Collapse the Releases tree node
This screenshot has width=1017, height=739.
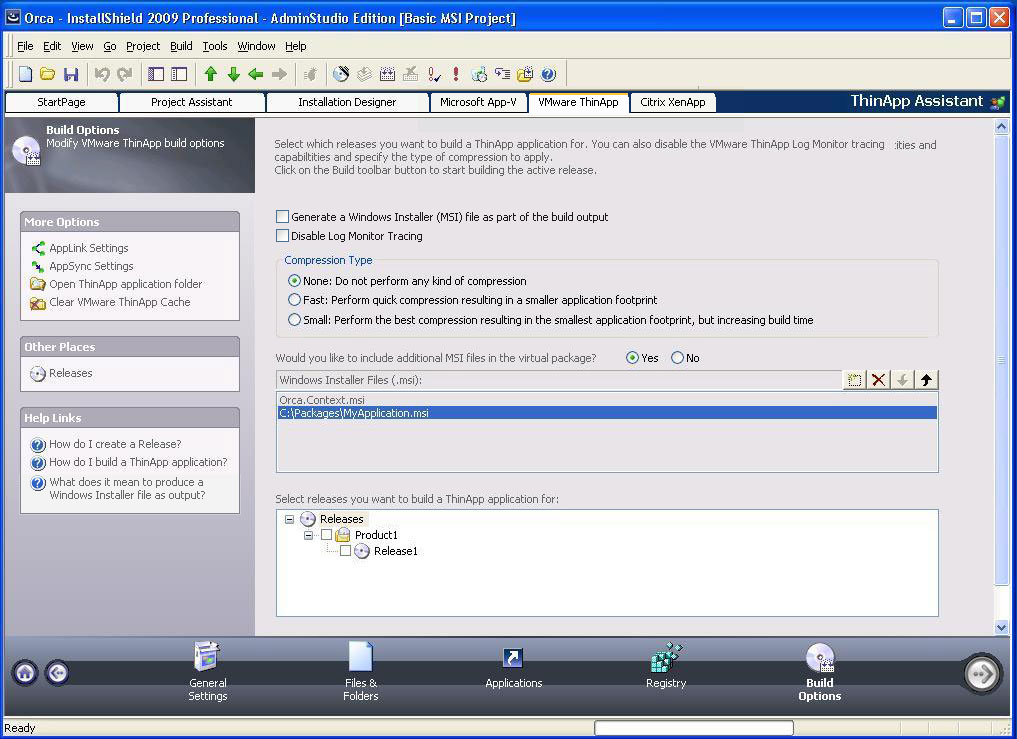(x=290, y=519)
